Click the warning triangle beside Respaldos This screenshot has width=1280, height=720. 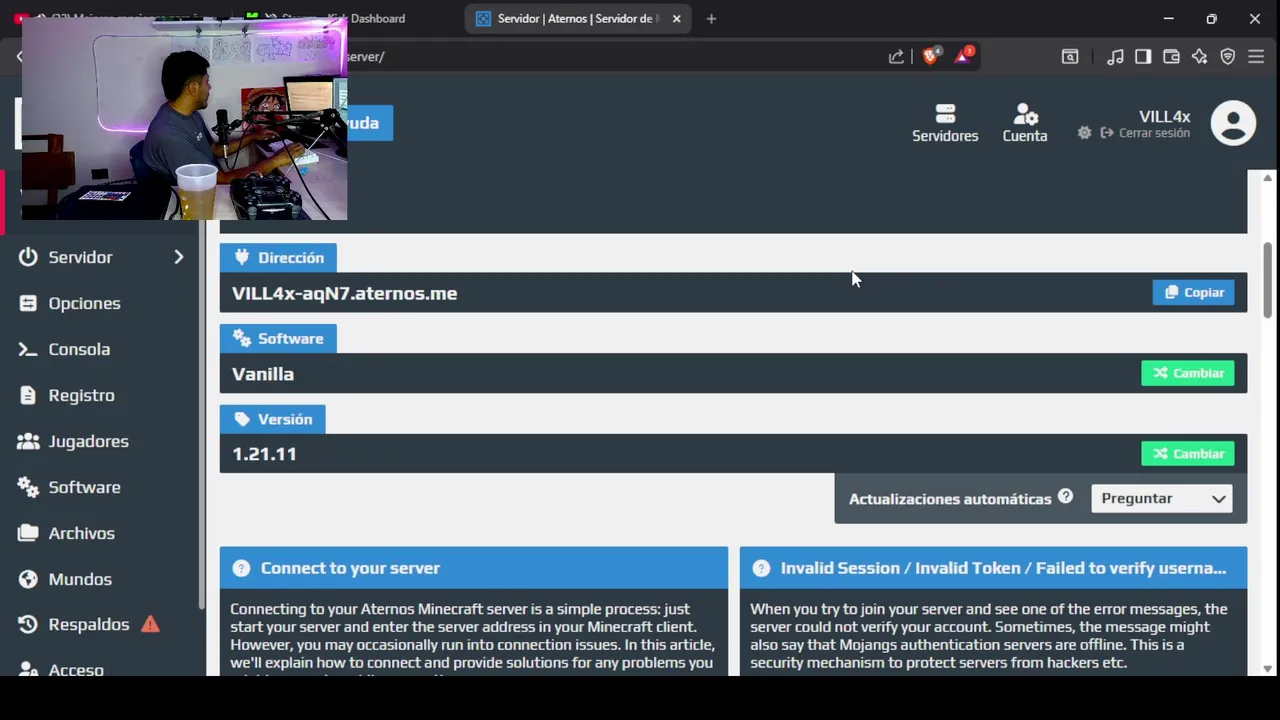click(x=150, y=624)
